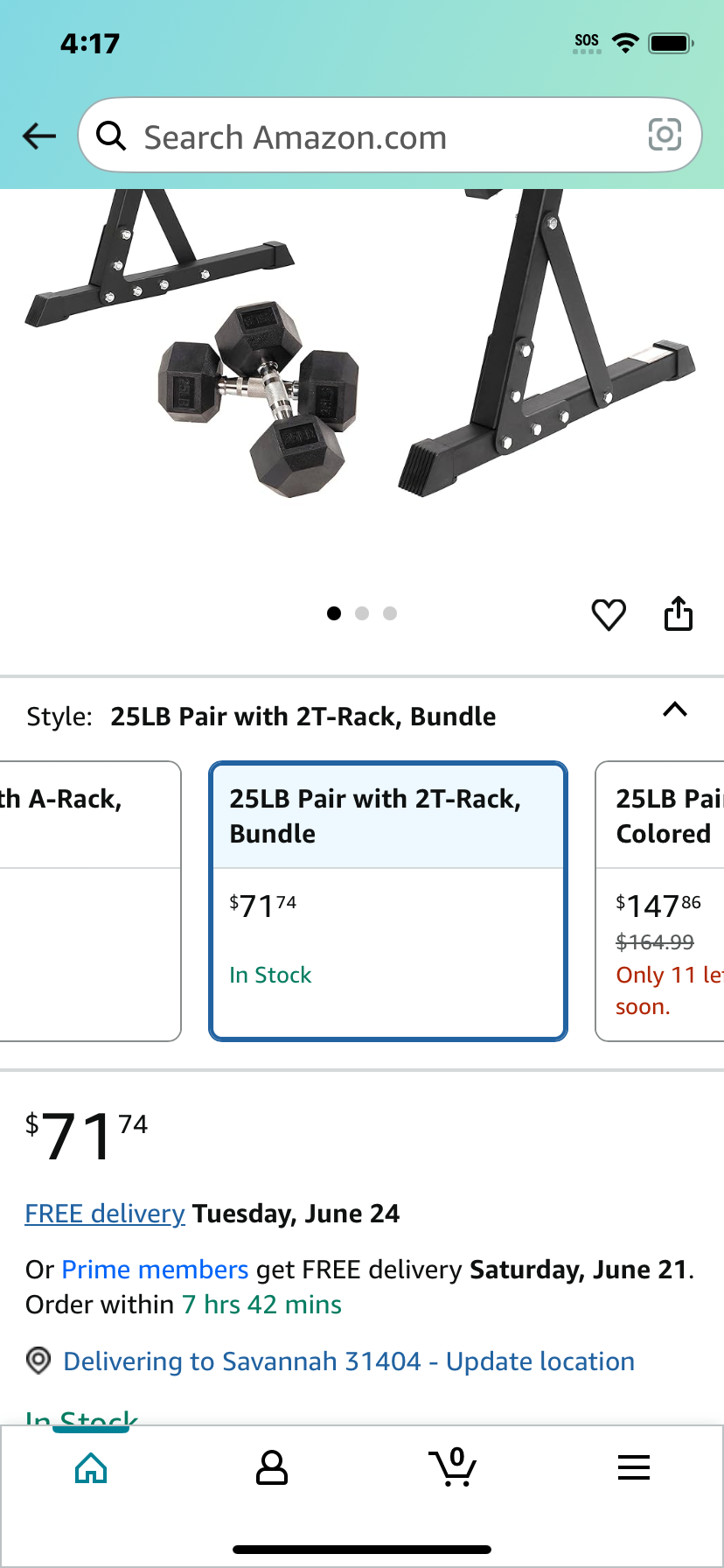
Task: Tap the Search Amazon.com field
Action: [x=390, y=136]
